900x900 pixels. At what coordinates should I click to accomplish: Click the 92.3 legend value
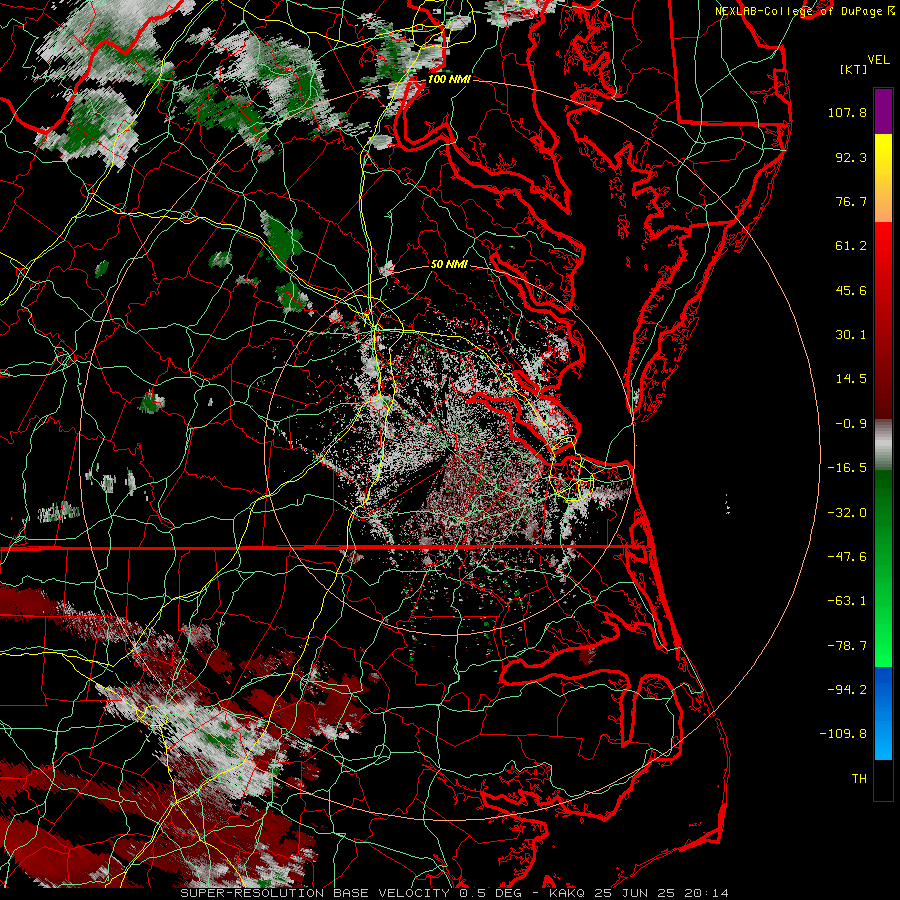click(x=851, y=157)
